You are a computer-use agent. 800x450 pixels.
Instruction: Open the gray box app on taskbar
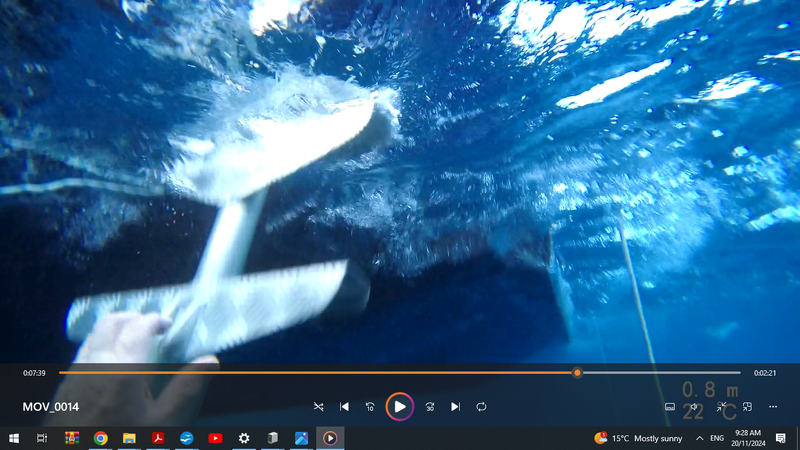[x=273, y=438]
